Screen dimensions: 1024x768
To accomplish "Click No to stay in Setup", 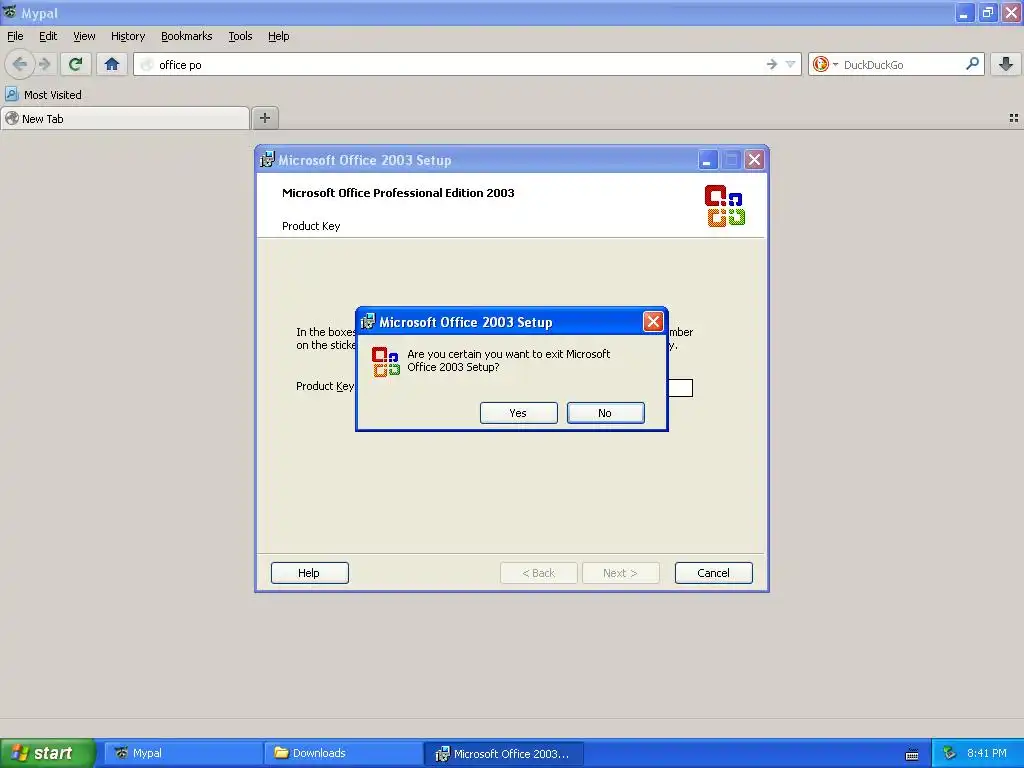I will (605, 413).
